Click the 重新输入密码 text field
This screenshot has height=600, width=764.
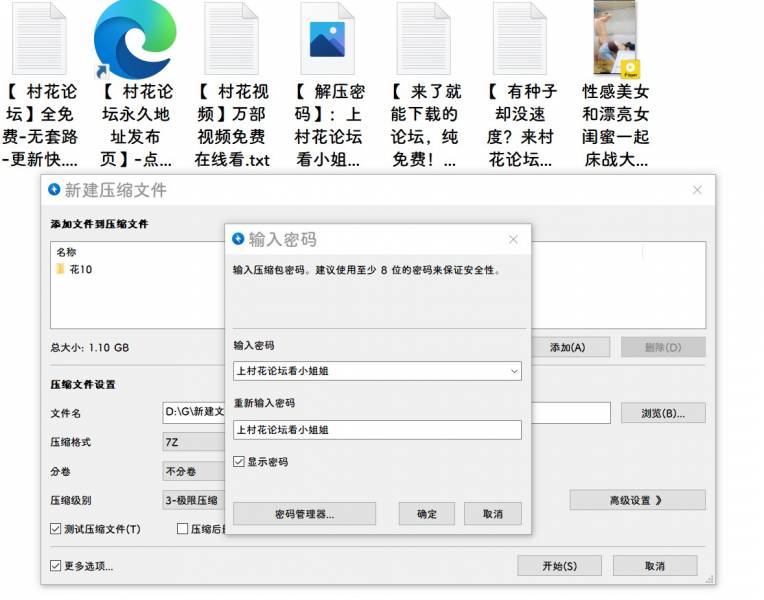pos(377,430)
